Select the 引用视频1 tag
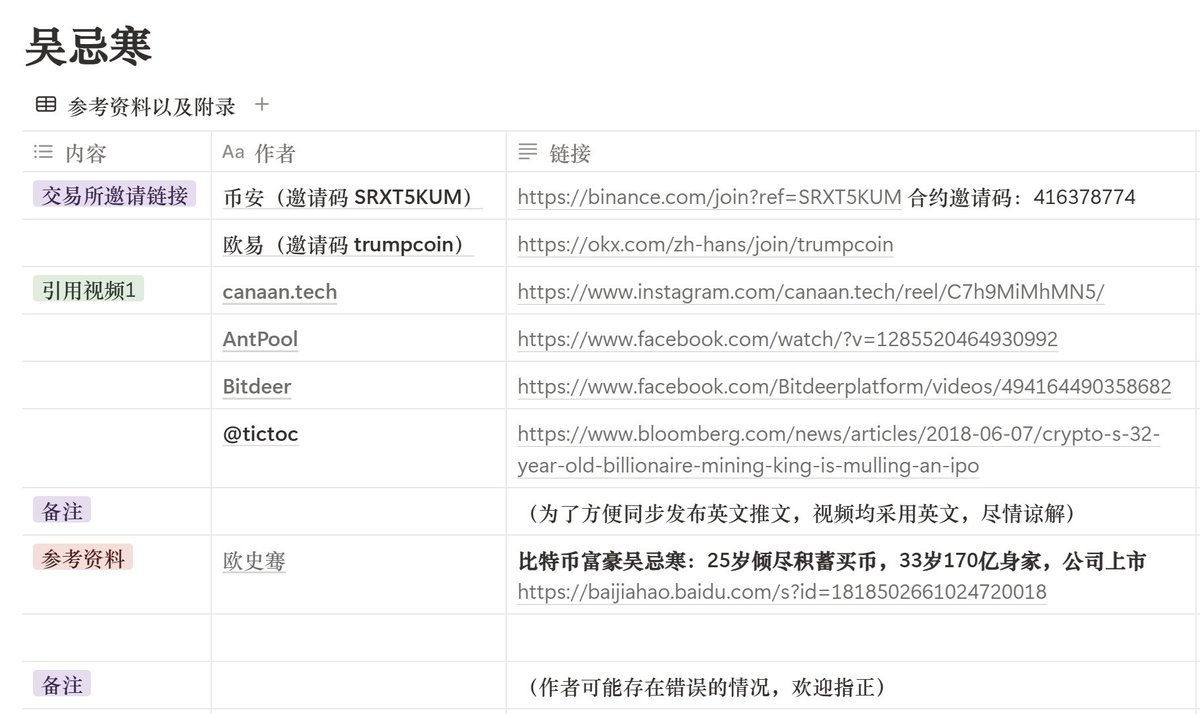The height and width of the screenshot is (714, 1200). pyautogui.click(x=89, y=290)
